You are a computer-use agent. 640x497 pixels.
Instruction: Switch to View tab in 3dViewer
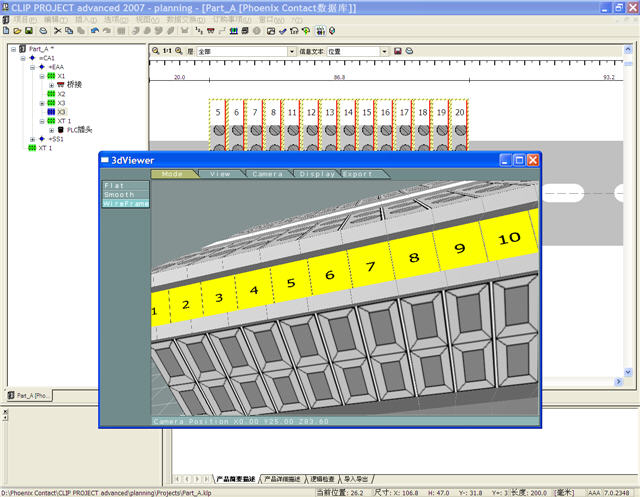[220, 174]
